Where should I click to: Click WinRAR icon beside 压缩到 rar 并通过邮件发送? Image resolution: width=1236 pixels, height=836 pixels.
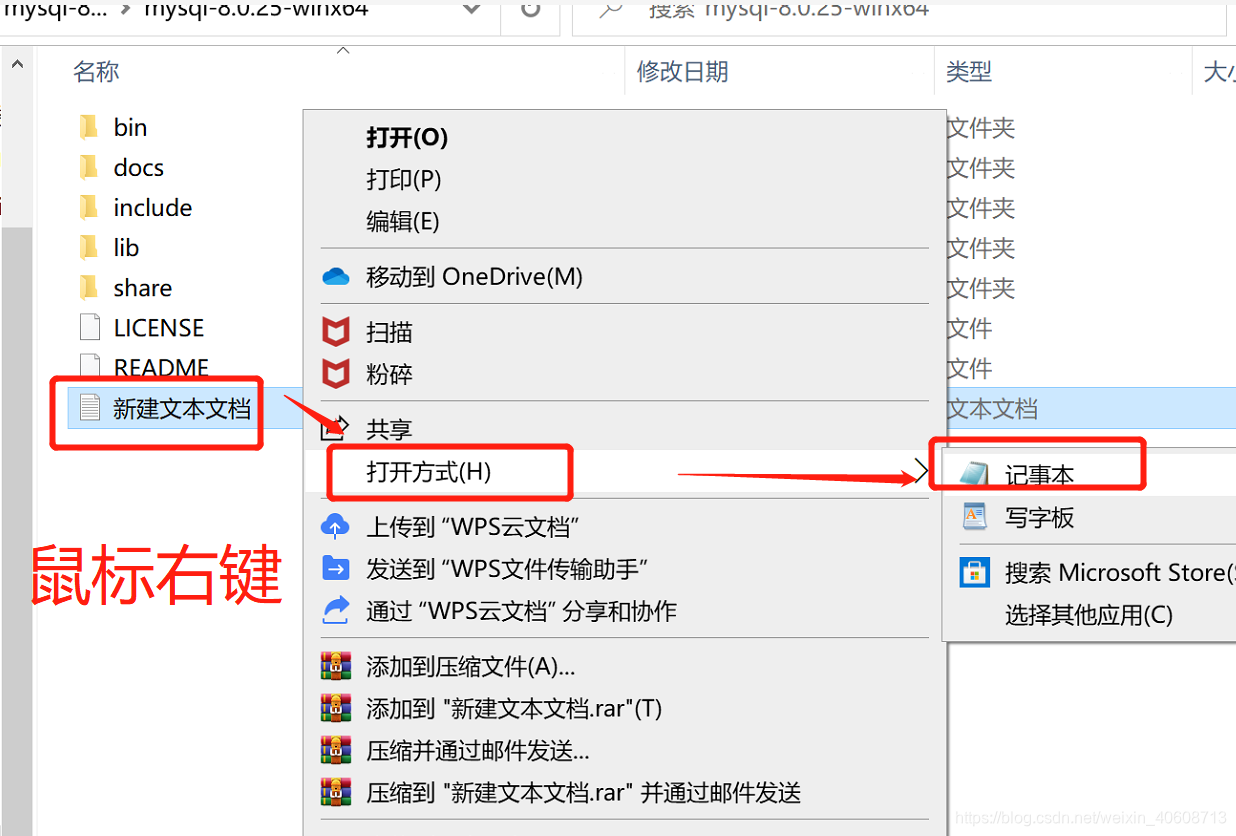(335, 792)
